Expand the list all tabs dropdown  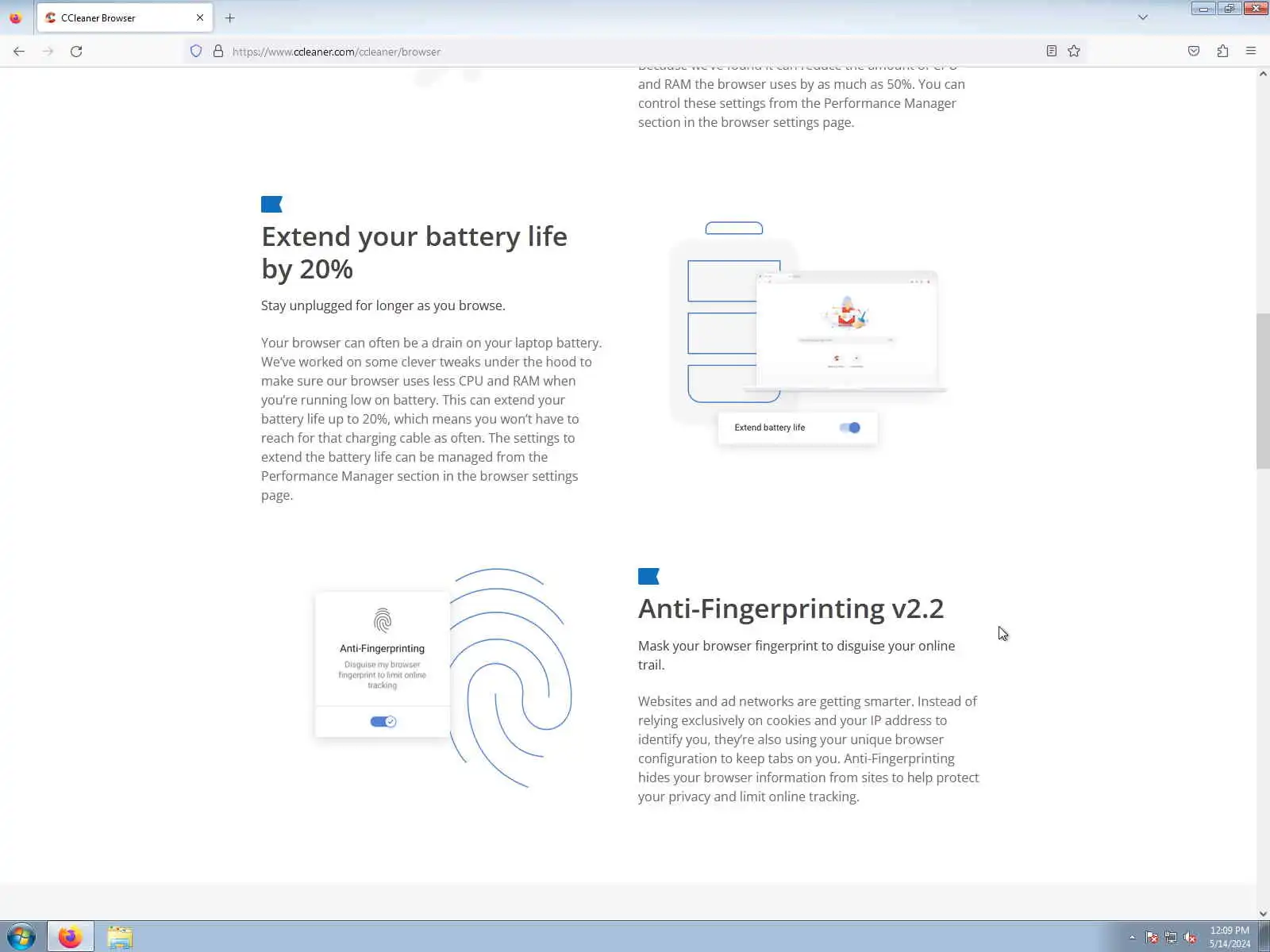[1143, 17]
